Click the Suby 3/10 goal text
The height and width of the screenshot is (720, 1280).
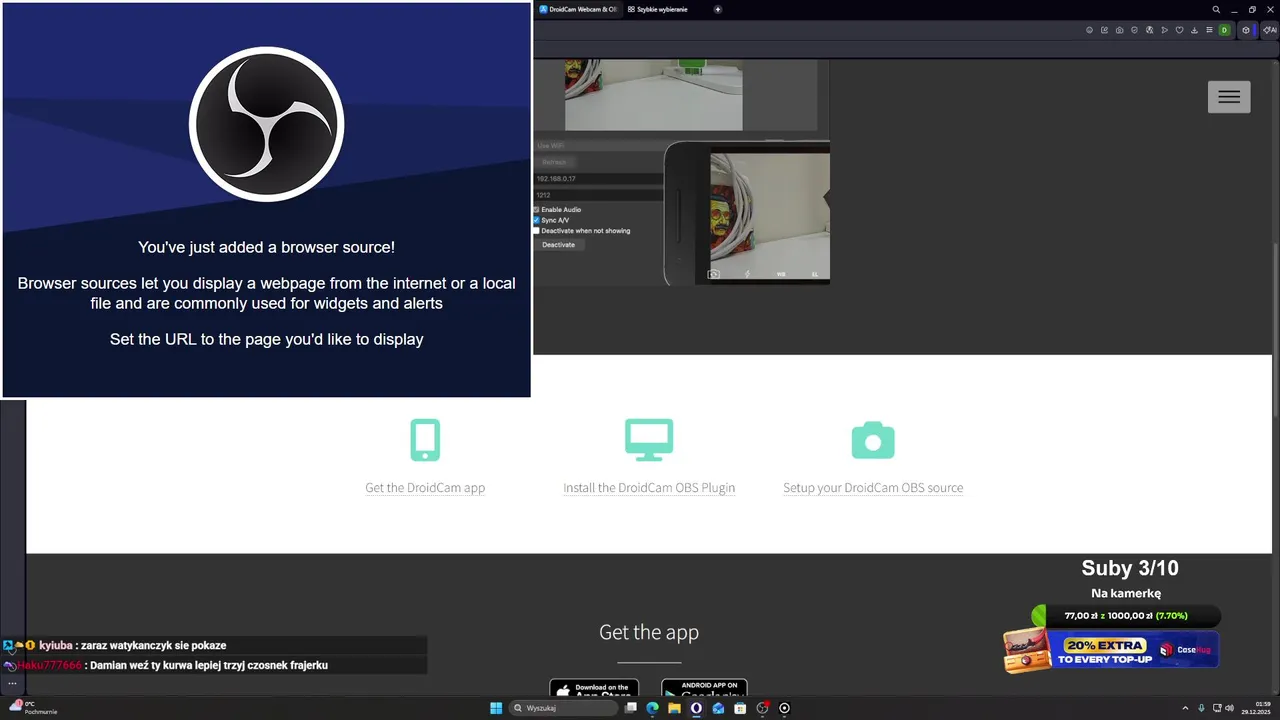1130,568
